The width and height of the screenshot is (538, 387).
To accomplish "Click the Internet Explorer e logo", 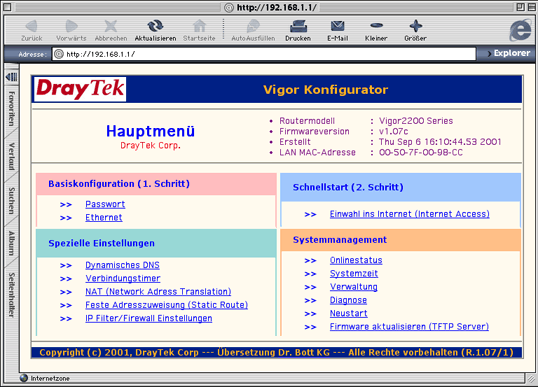I will click(x=521, y=30).
